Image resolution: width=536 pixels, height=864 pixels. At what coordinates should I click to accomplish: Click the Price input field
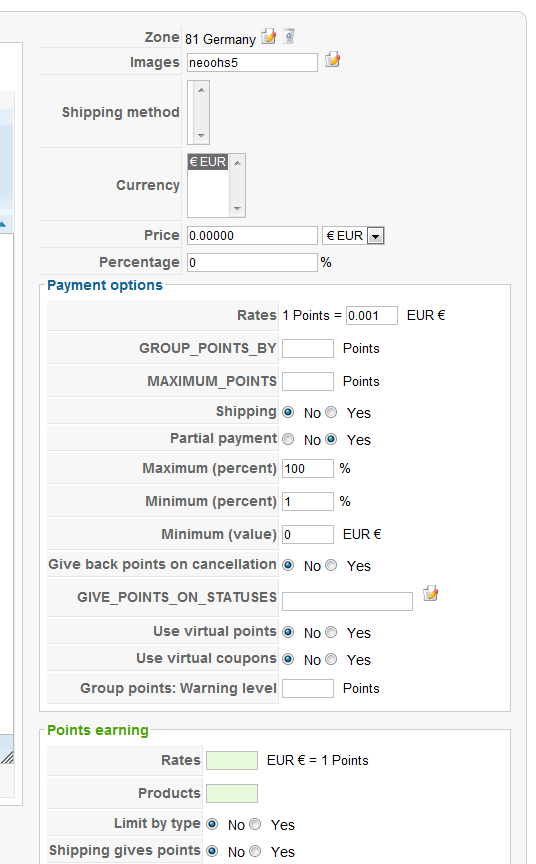(x=252, y=236)
